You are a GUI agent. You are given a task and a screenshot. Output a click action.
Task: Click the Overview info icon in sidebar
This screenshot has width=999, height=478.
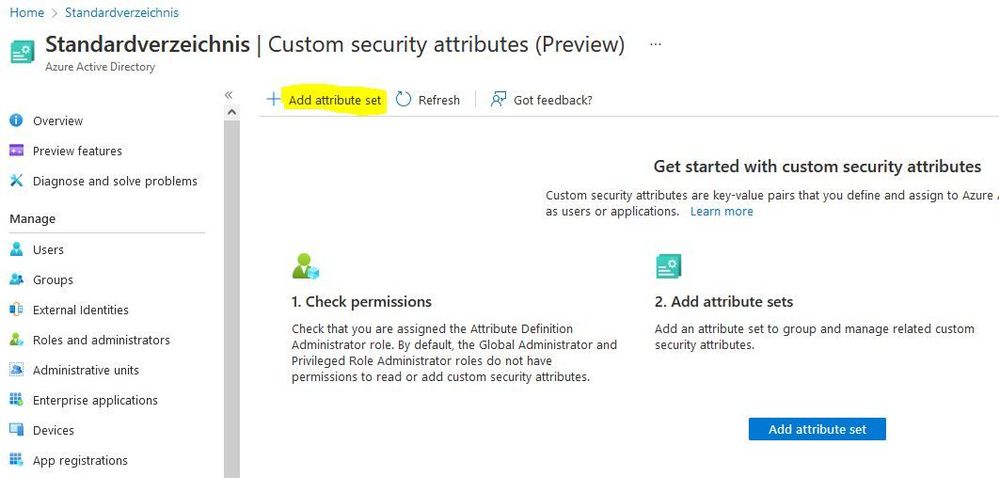[16, 120]
